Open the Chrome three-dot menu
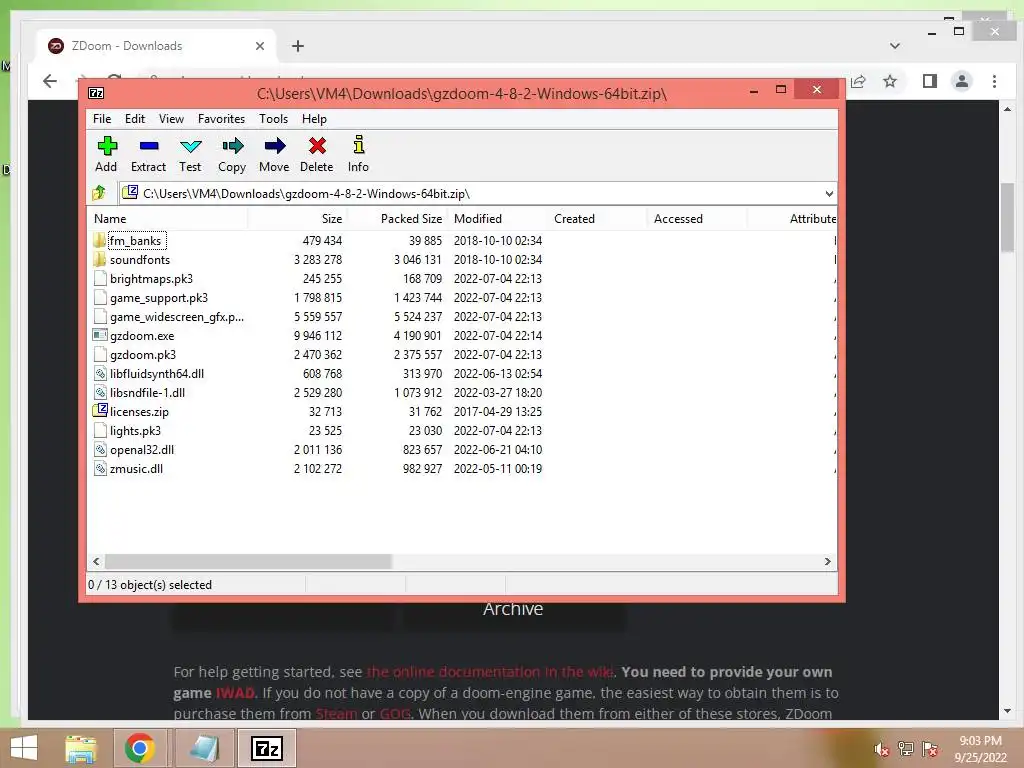 pyautogui.click(x=994, y=81)
